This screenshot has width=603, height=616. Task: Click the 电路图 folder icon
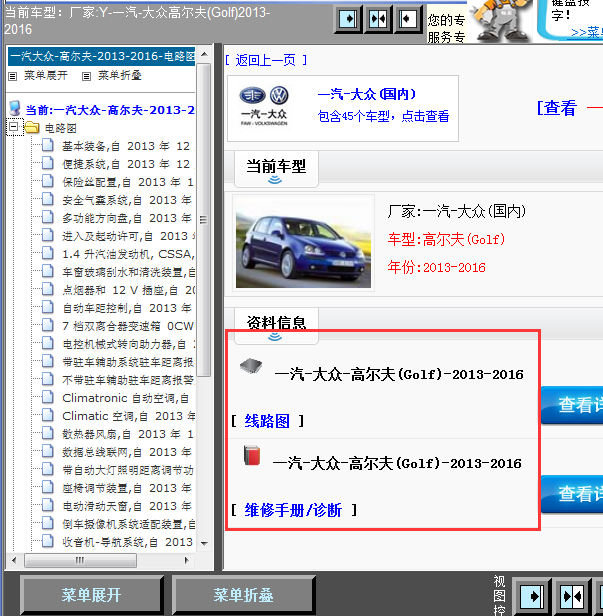pyautogui.click(x=32, y=127)
